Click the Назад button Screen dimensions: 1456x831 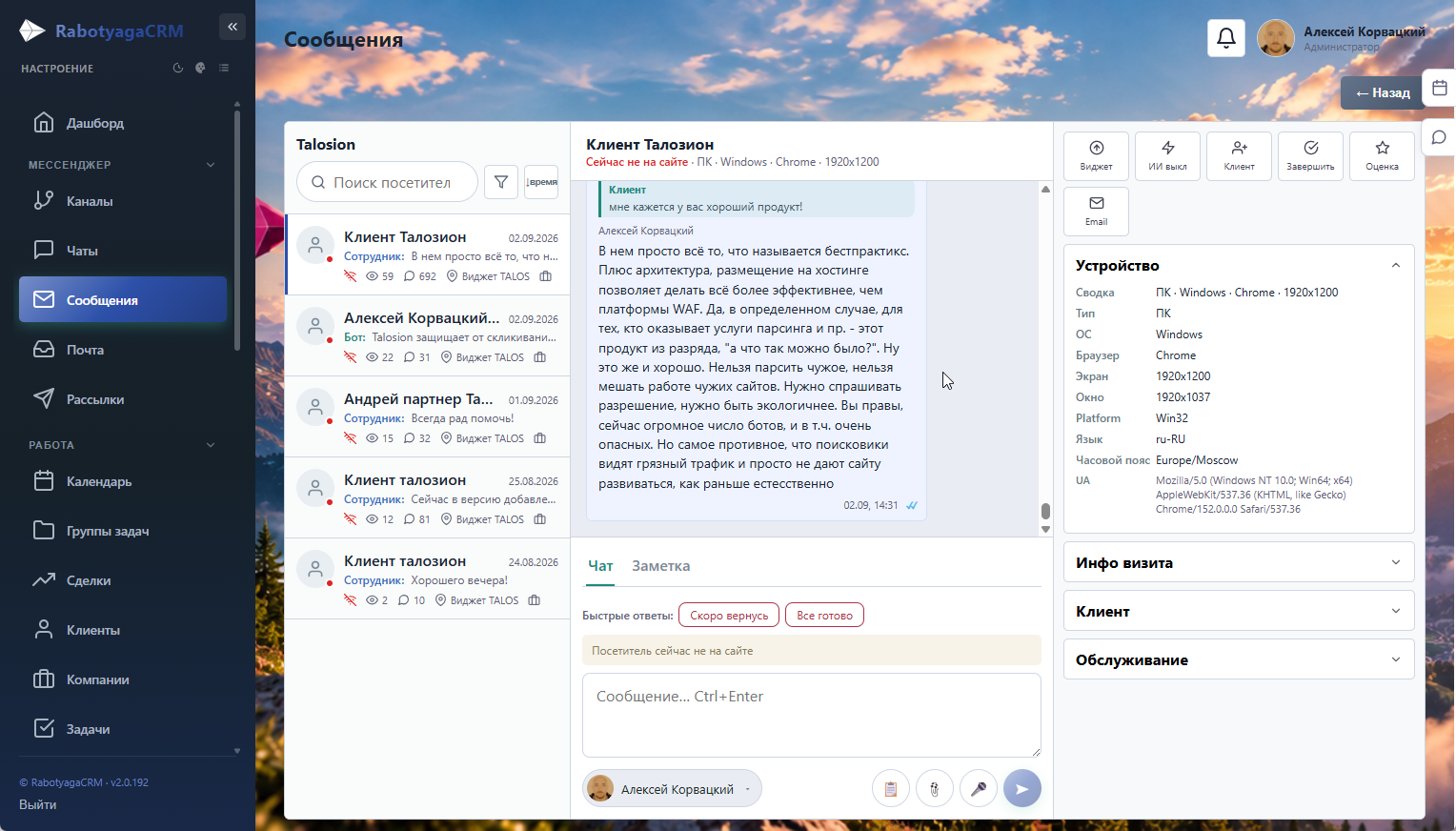pos(1382,92)
